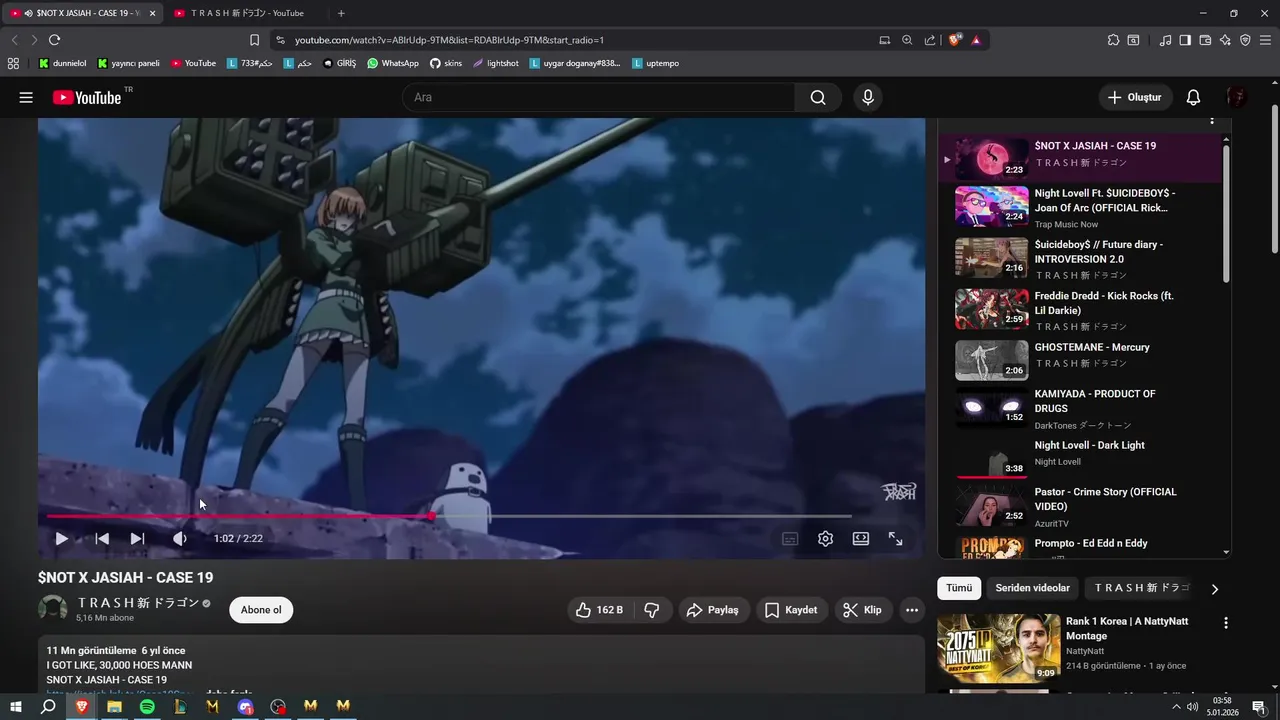Open Windows taskbar search

pyautogui.click(x=48, y=706)
